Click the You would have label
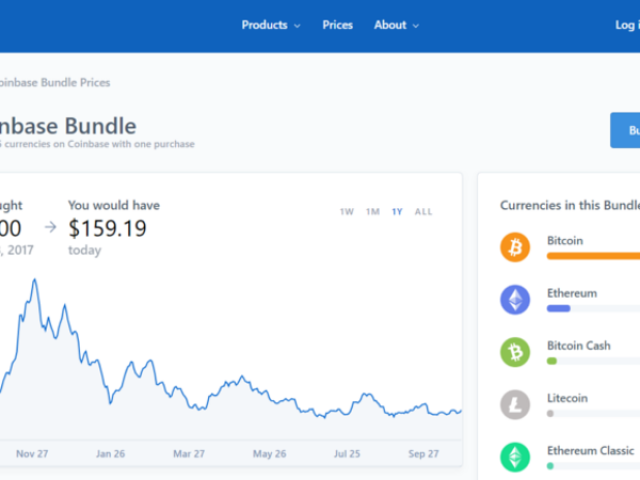This screenshot has width=640, height=480. [114, 205]
